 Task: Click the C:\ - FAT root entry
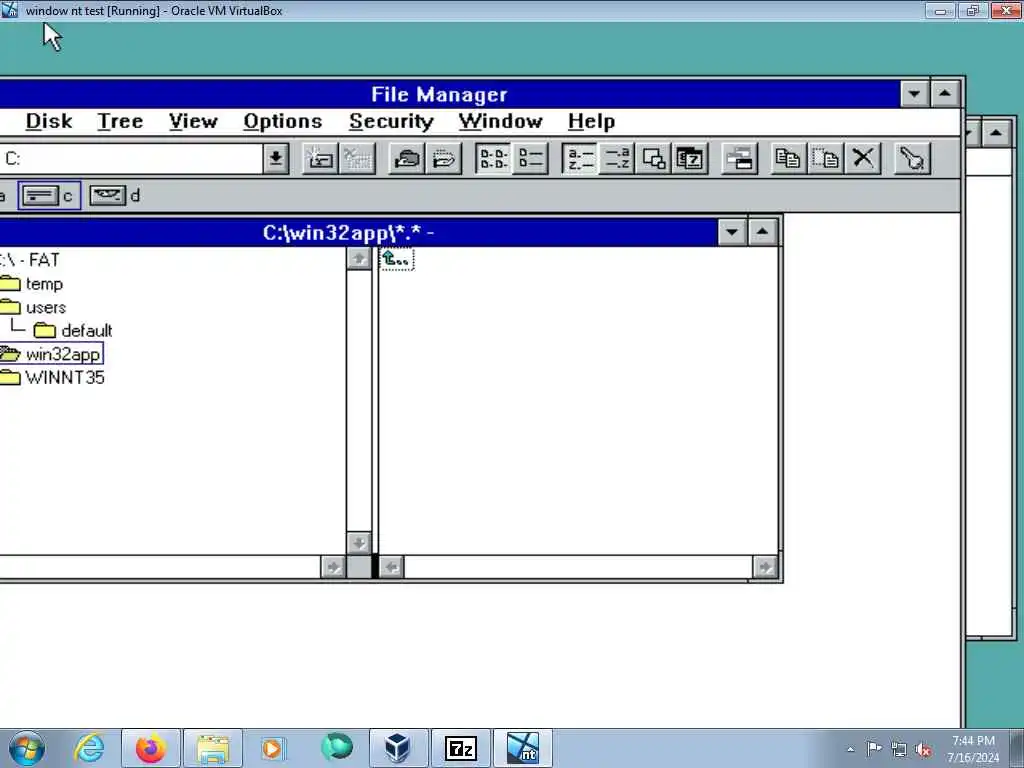tap(29, 260)
